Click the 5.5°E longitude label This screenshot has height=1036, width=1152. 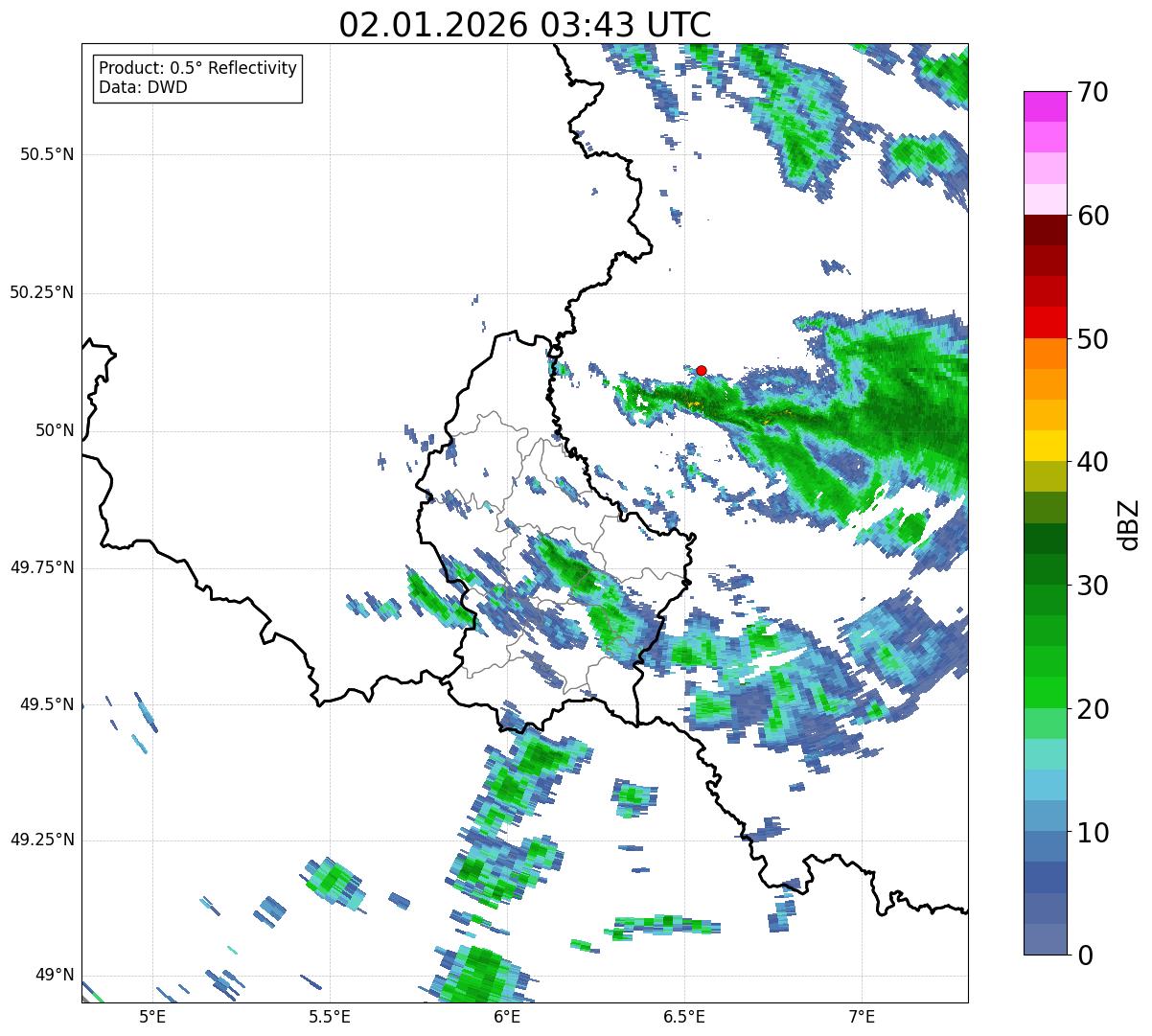[x=330, y=1017]
